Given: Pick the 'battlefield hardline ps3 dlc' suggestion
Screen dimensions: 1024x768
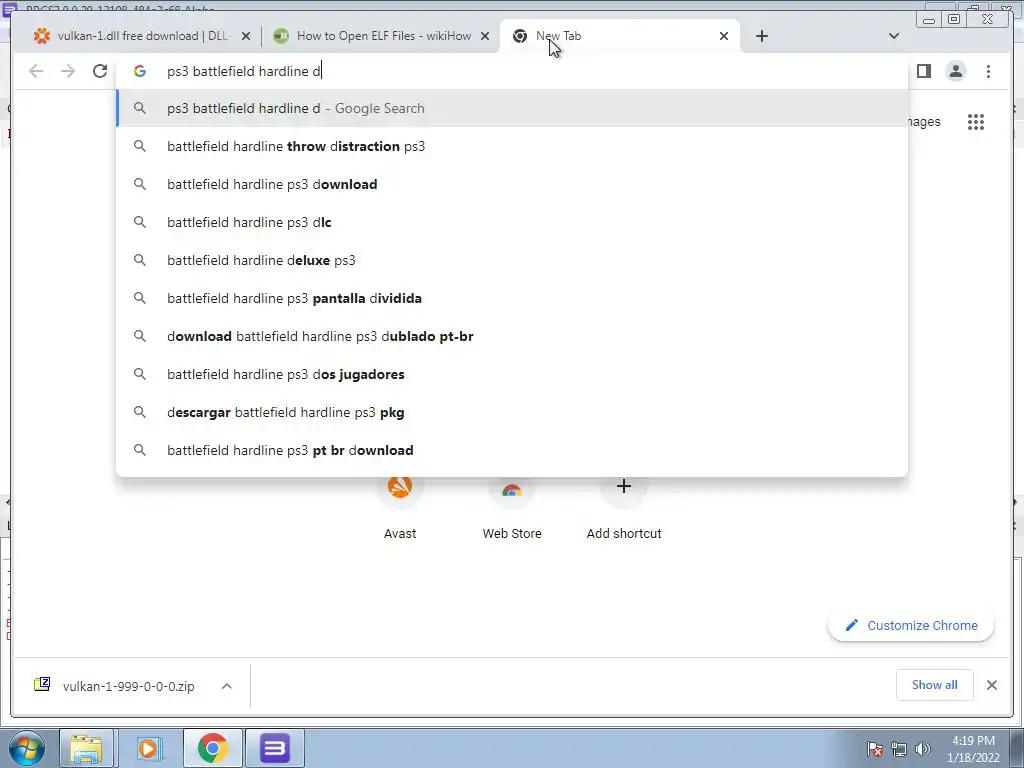Looking at the screenshot, I should pyautogui.click(x=512, y=222).
